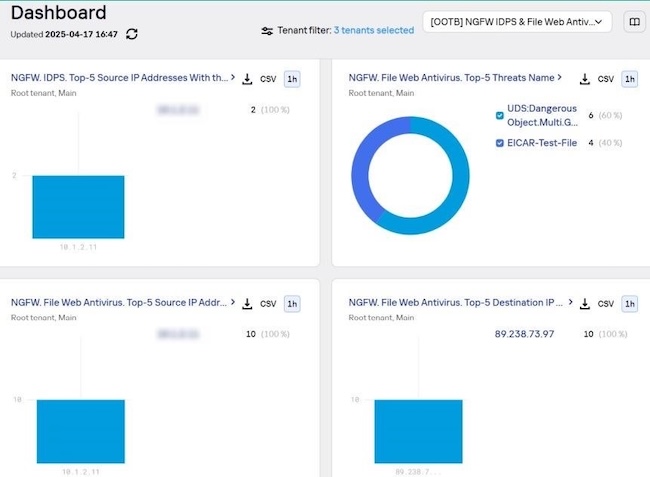650x477 pixels.
Task: Change 1h period on IDPS Source IP widget
Action: (292, 79)
